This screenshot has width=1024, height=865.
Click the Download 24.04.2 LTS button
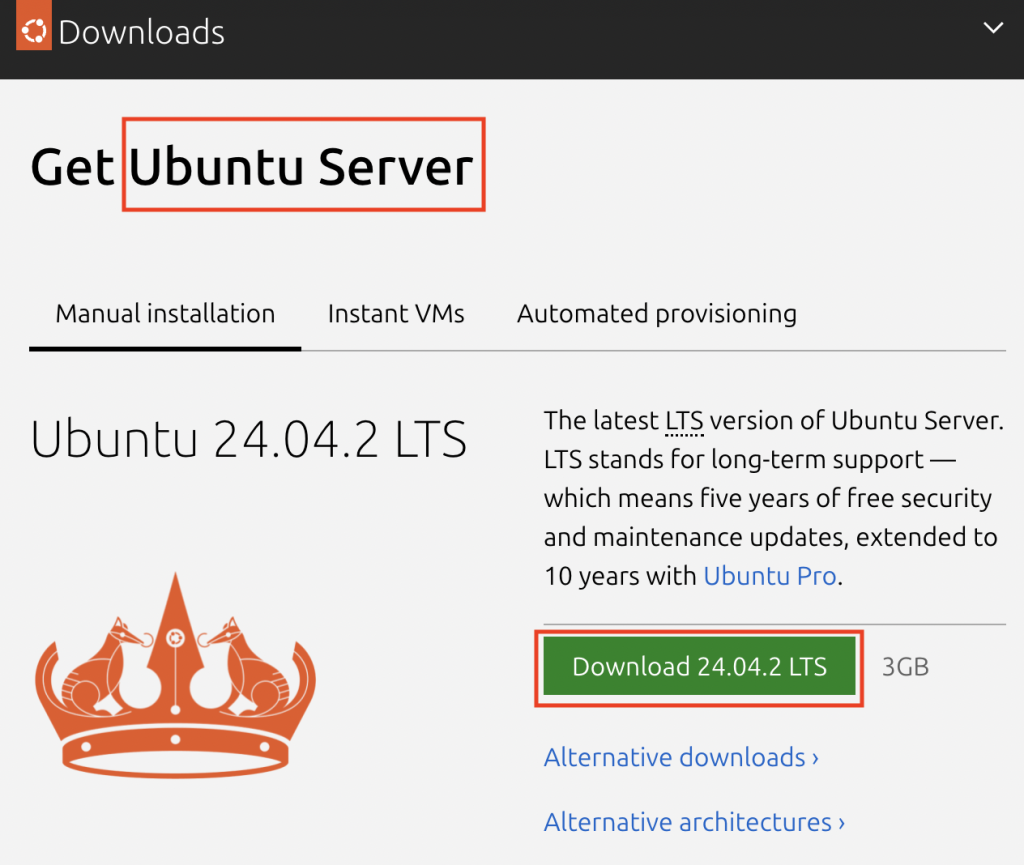[699, 667]
